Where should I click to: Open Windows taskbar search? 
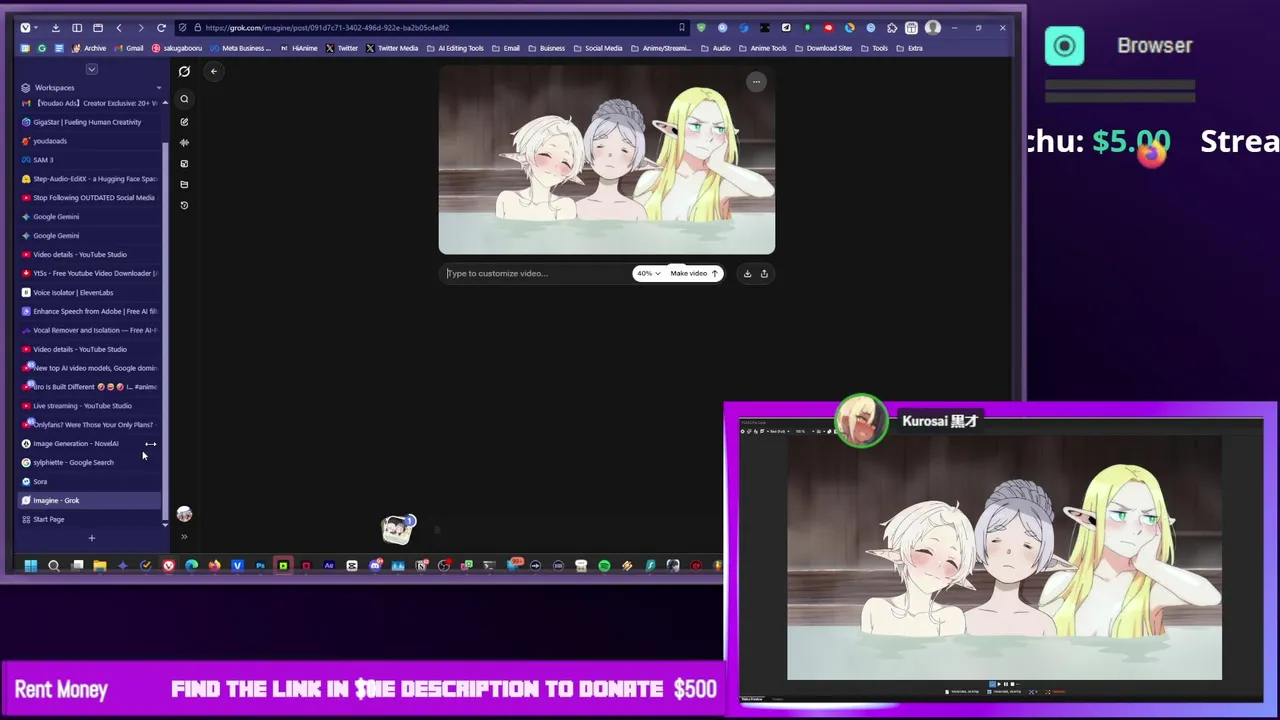(54, 566)
